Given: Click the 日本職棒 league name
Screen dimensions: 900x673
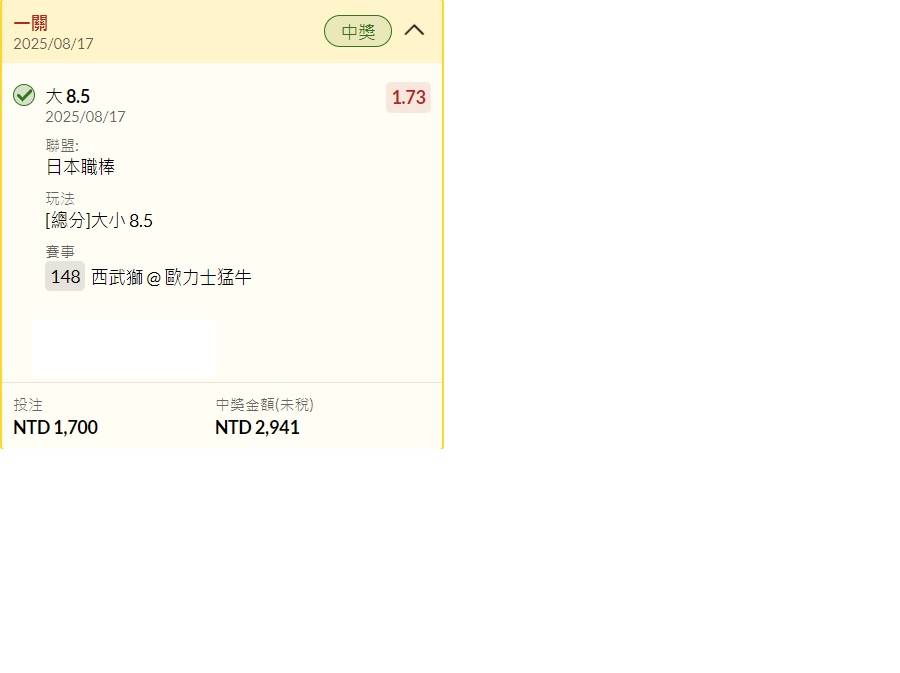Looking at the screenshot, I should pos(80,167).
